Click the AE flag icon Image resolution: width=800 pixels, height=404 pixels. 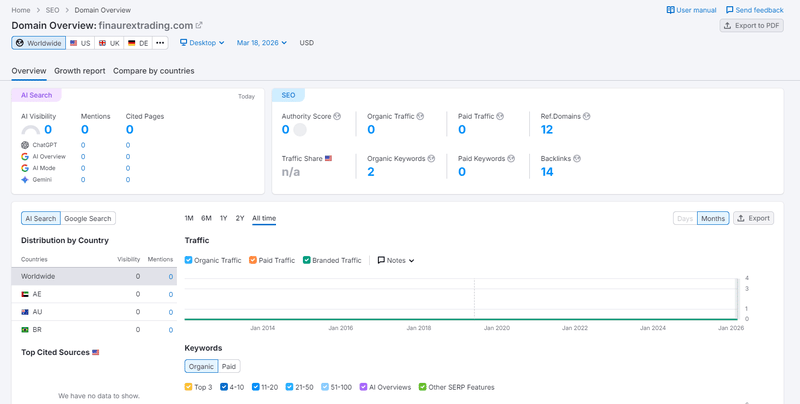point(25,294)
